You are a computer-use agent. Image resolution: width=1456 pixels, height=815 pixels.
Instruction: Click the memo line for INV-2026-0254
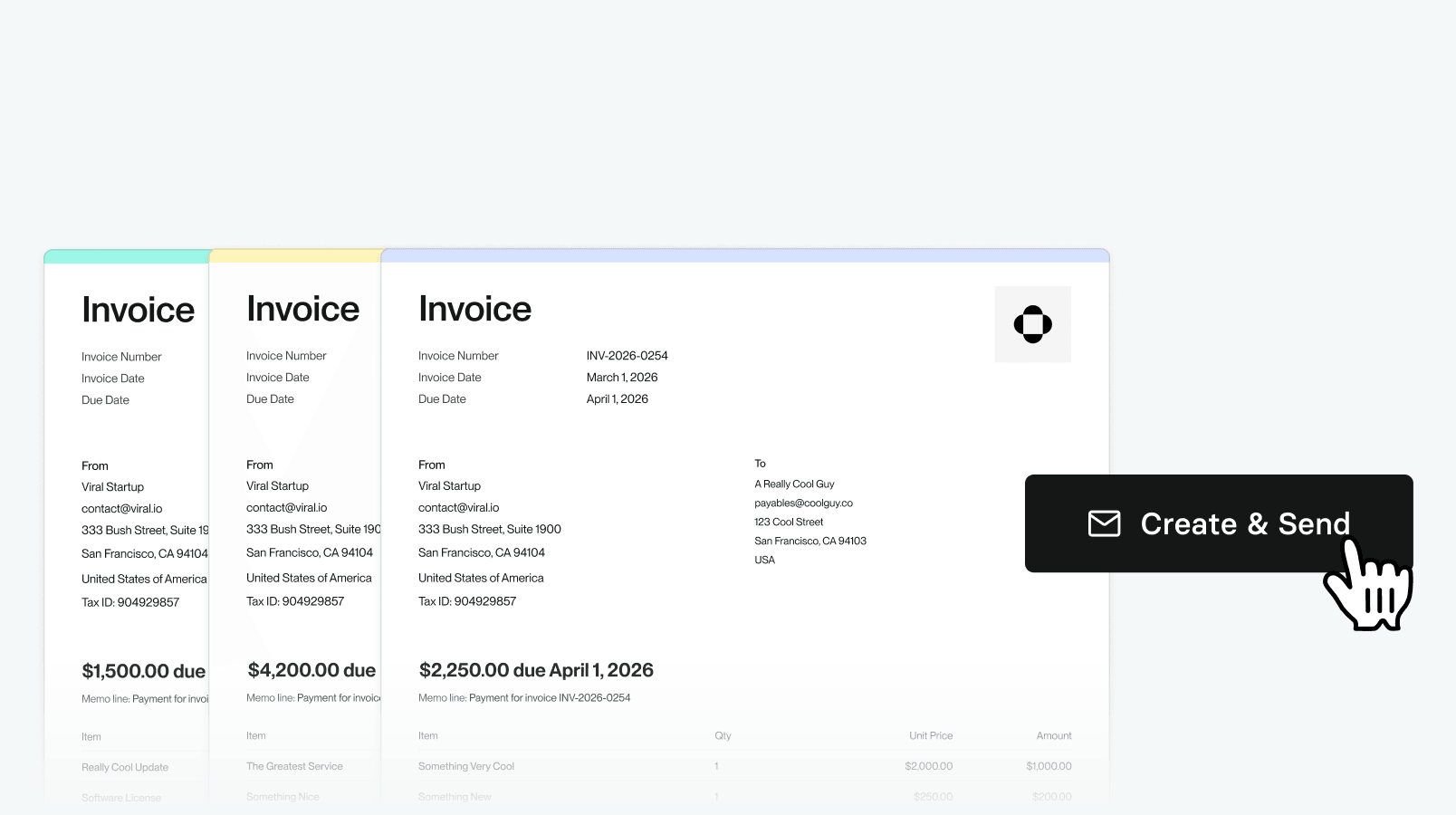(524, 698)
